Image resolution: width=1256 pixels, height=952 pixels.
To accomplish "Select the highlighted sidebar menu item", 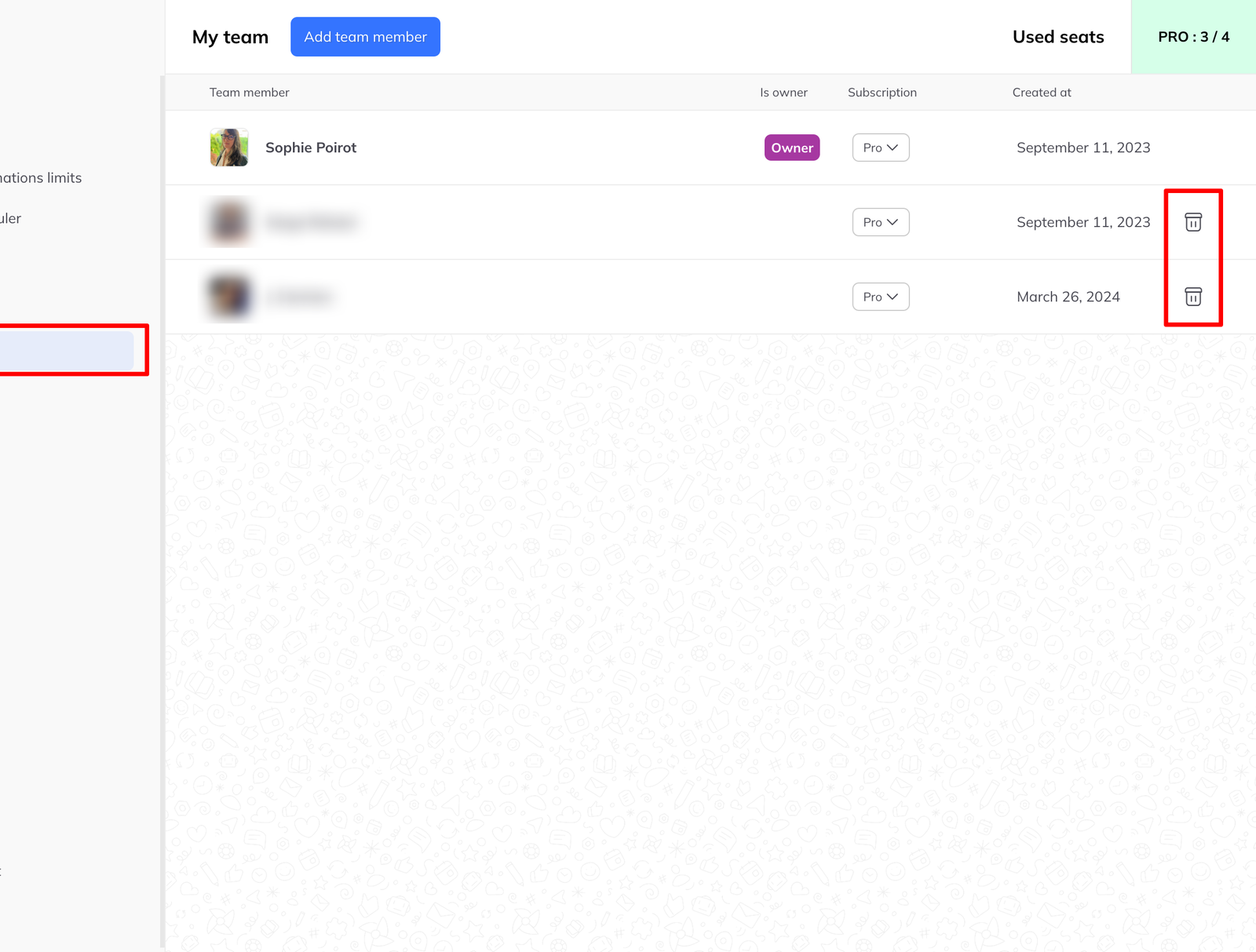I will click(x=67, y=350).
